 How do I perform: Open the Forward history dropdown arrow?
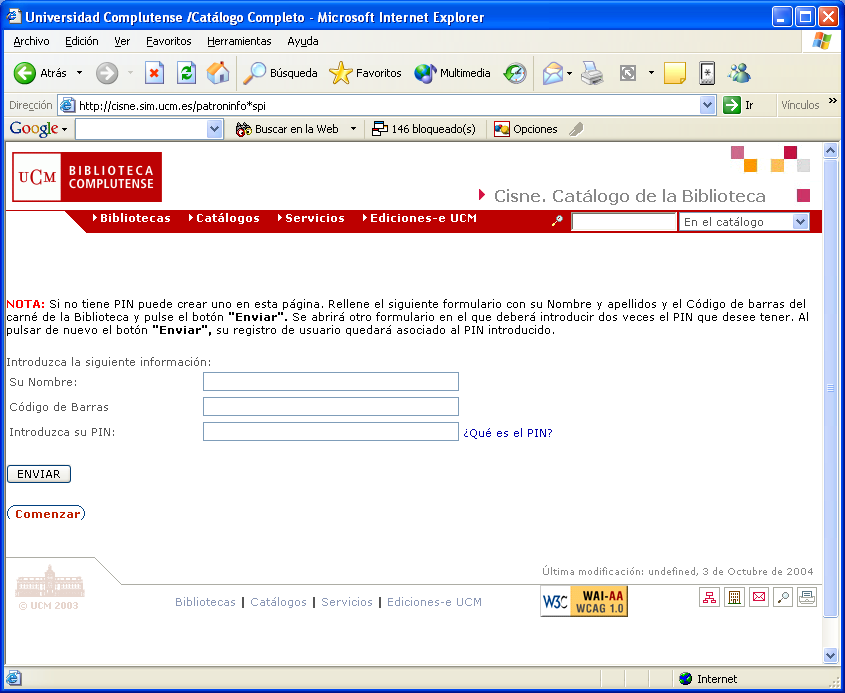(130, 73)
